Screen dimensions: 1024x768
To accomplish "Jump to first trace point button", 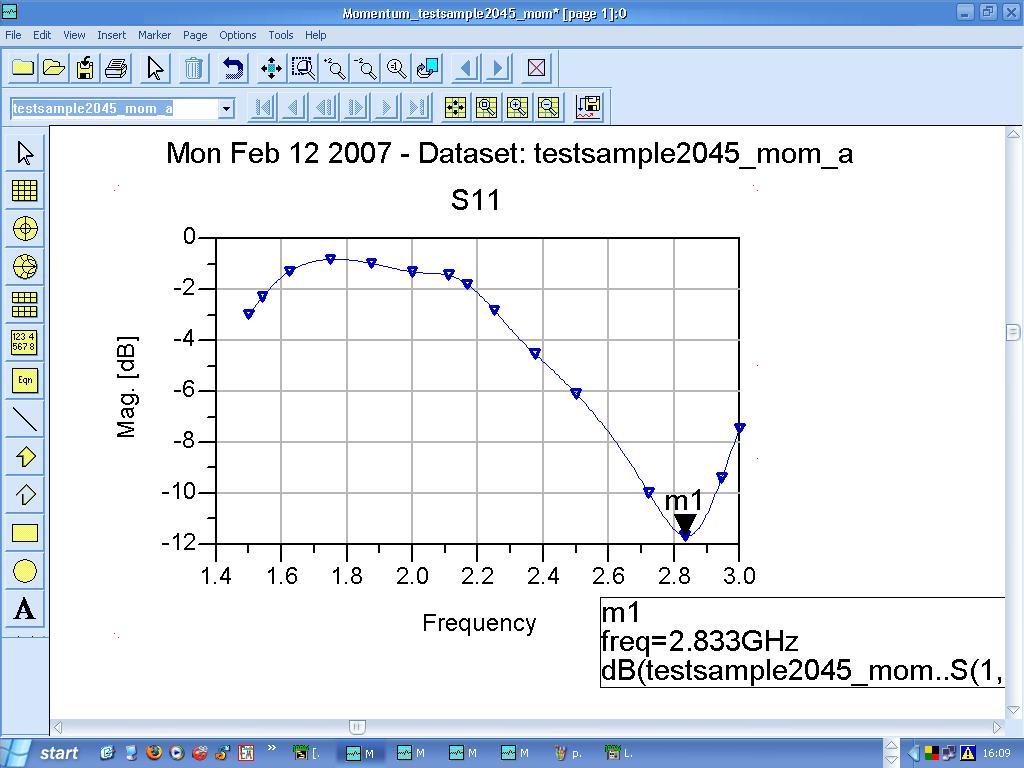I will (263, 107).
